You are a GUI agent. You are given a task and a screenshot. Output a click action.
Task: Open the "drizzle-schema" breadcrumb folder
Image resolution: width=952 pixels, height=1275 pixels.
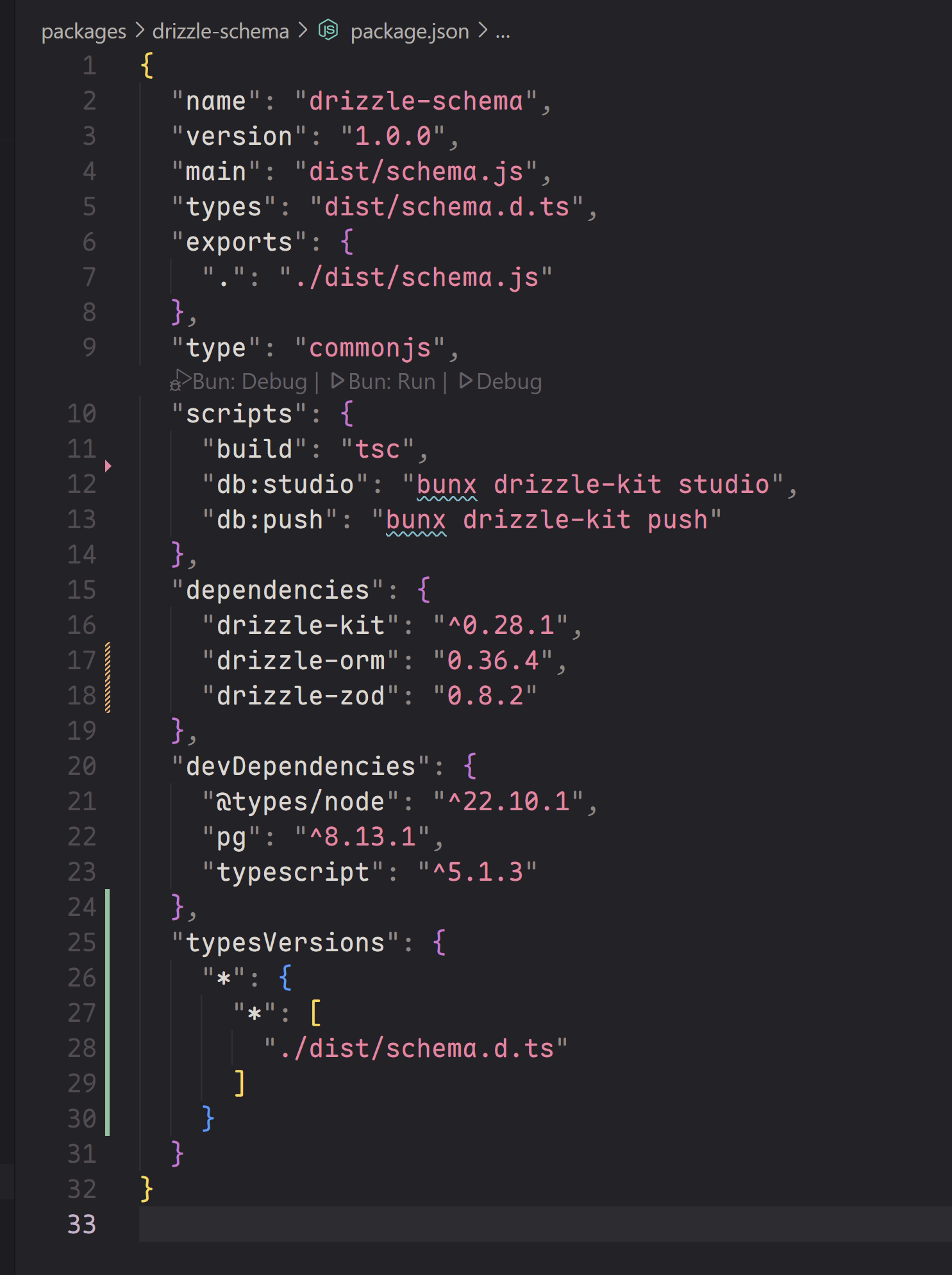[x=221, y=31]
